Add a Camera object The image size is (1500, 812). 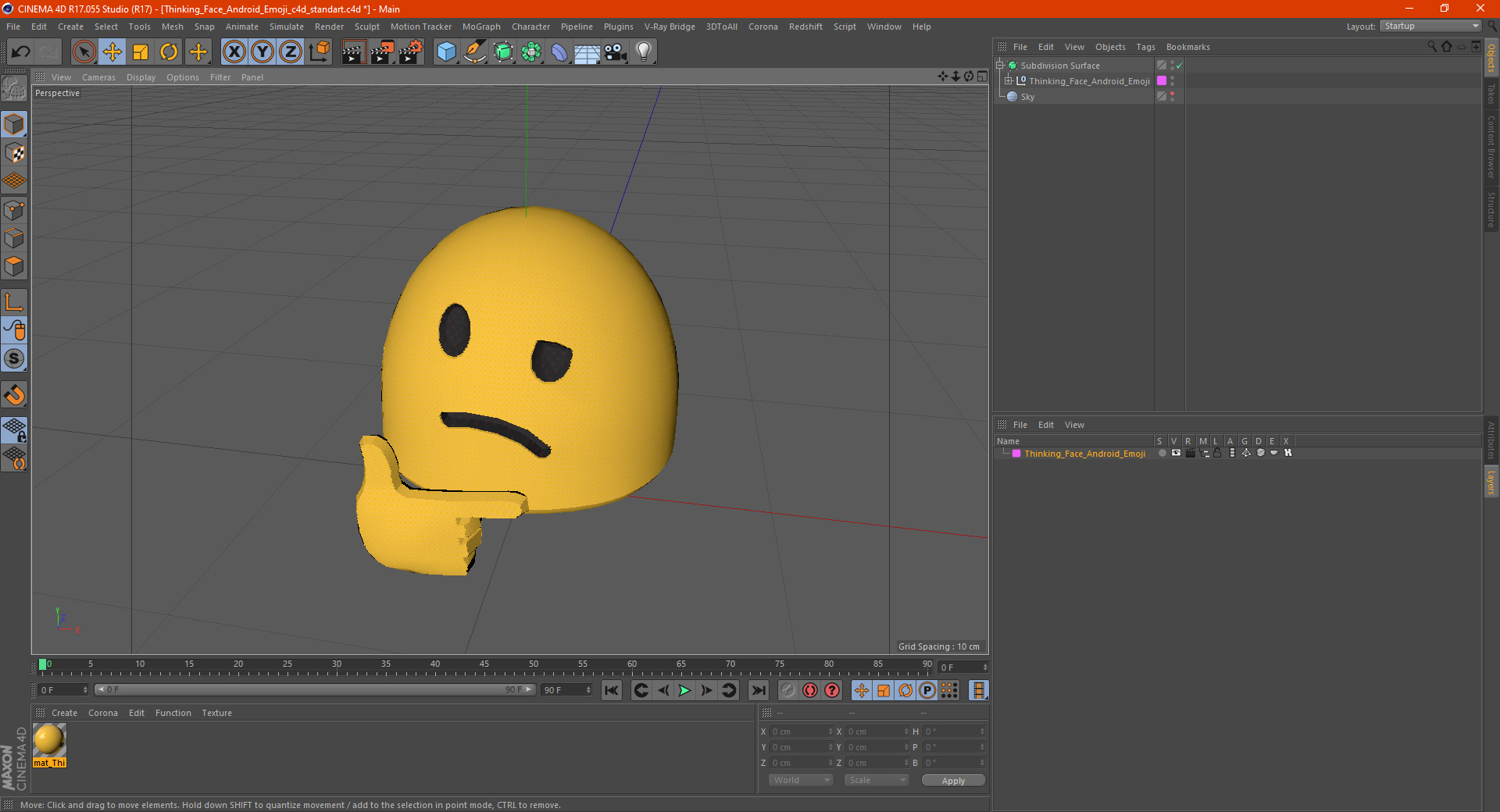coord(616,52)
